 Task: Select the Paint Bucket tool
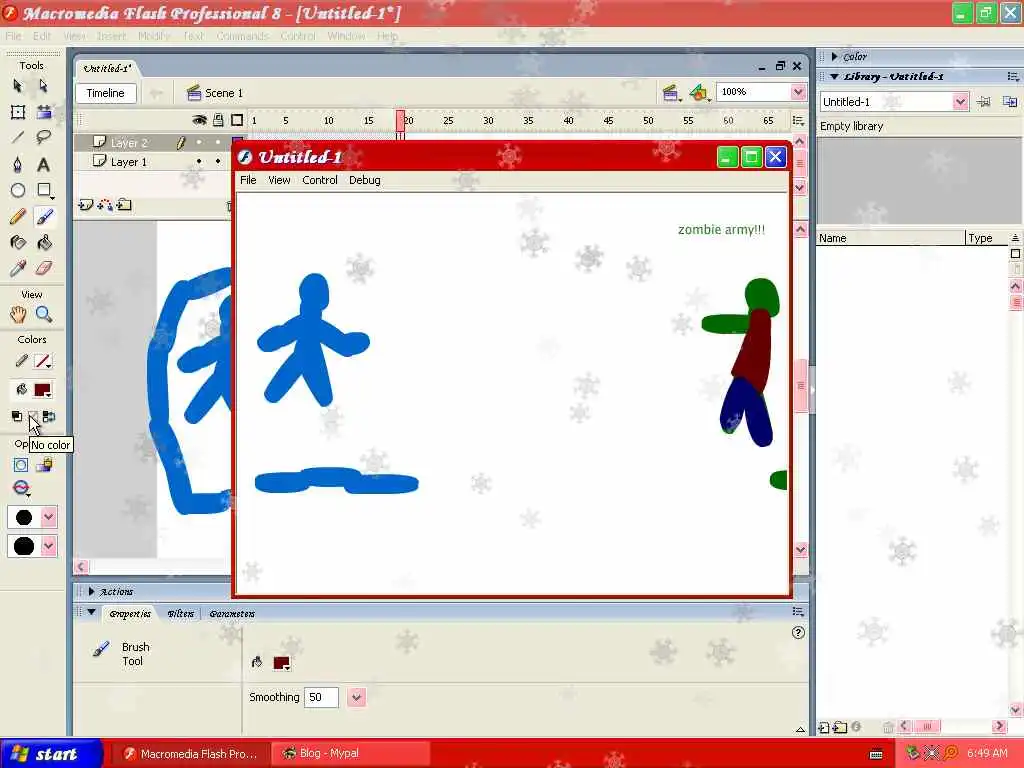click(44, 242)
